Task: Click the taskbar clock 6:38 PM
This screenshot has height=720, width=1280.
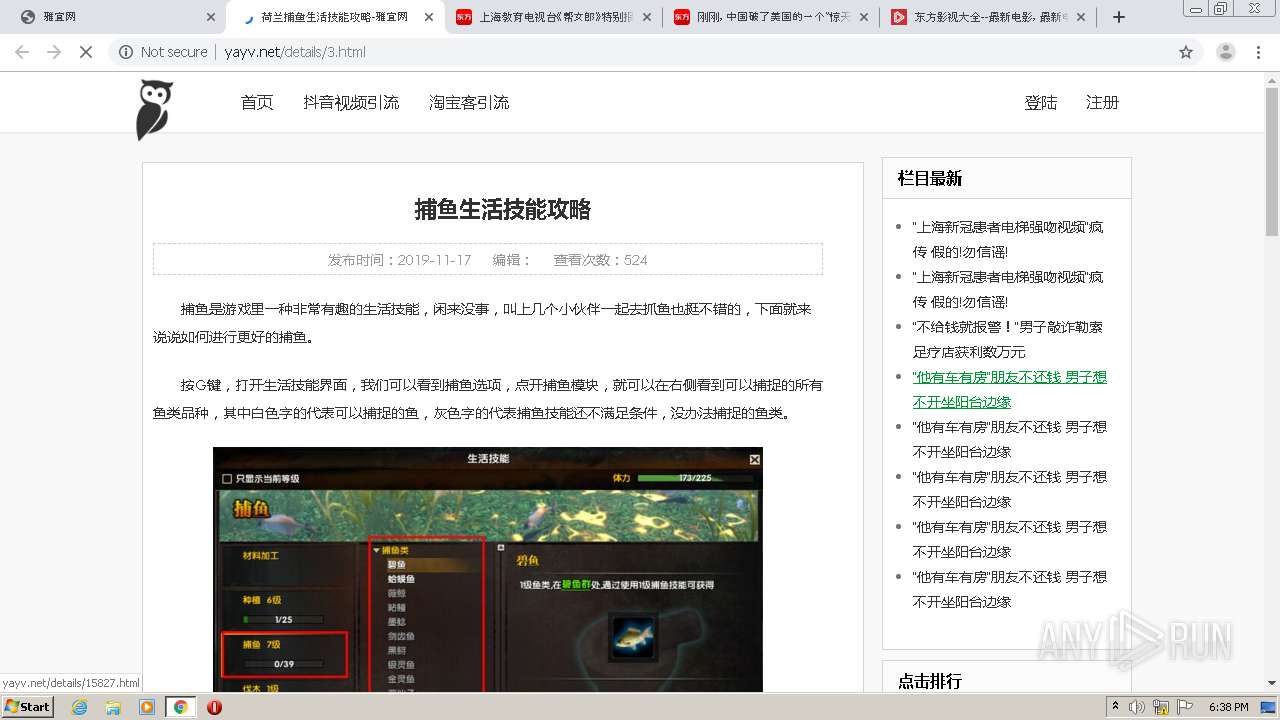Action: [1229, 707]
